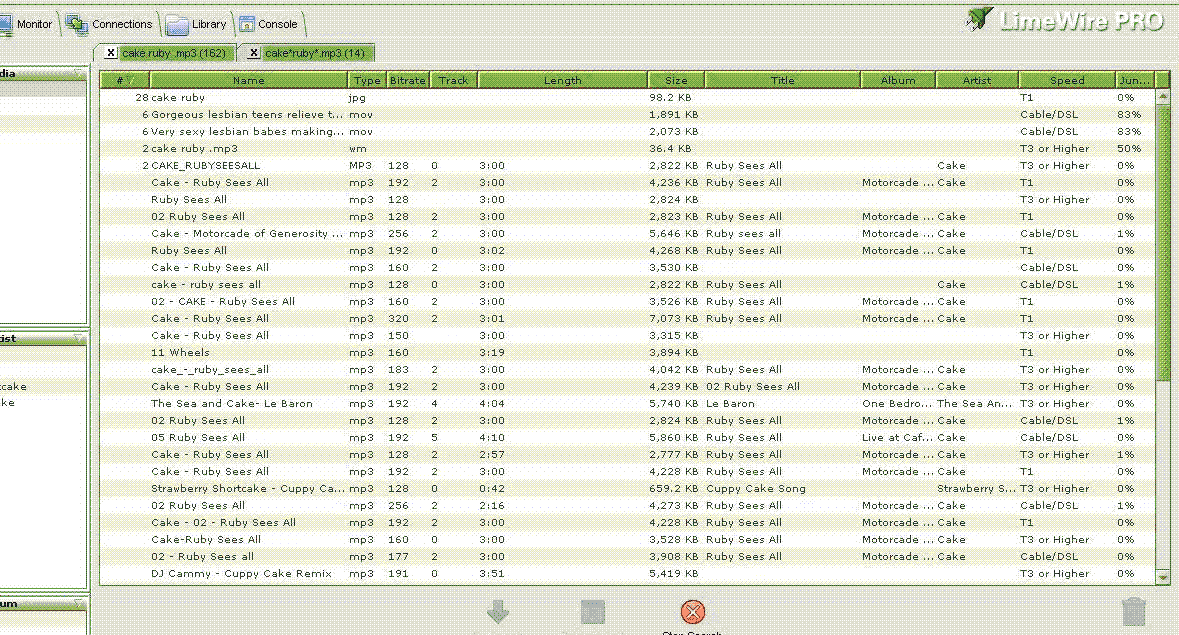Select the 'cake - ruby sees all' lowercase row
This screenshot has width=1179, height=635.
pos(627,285)
